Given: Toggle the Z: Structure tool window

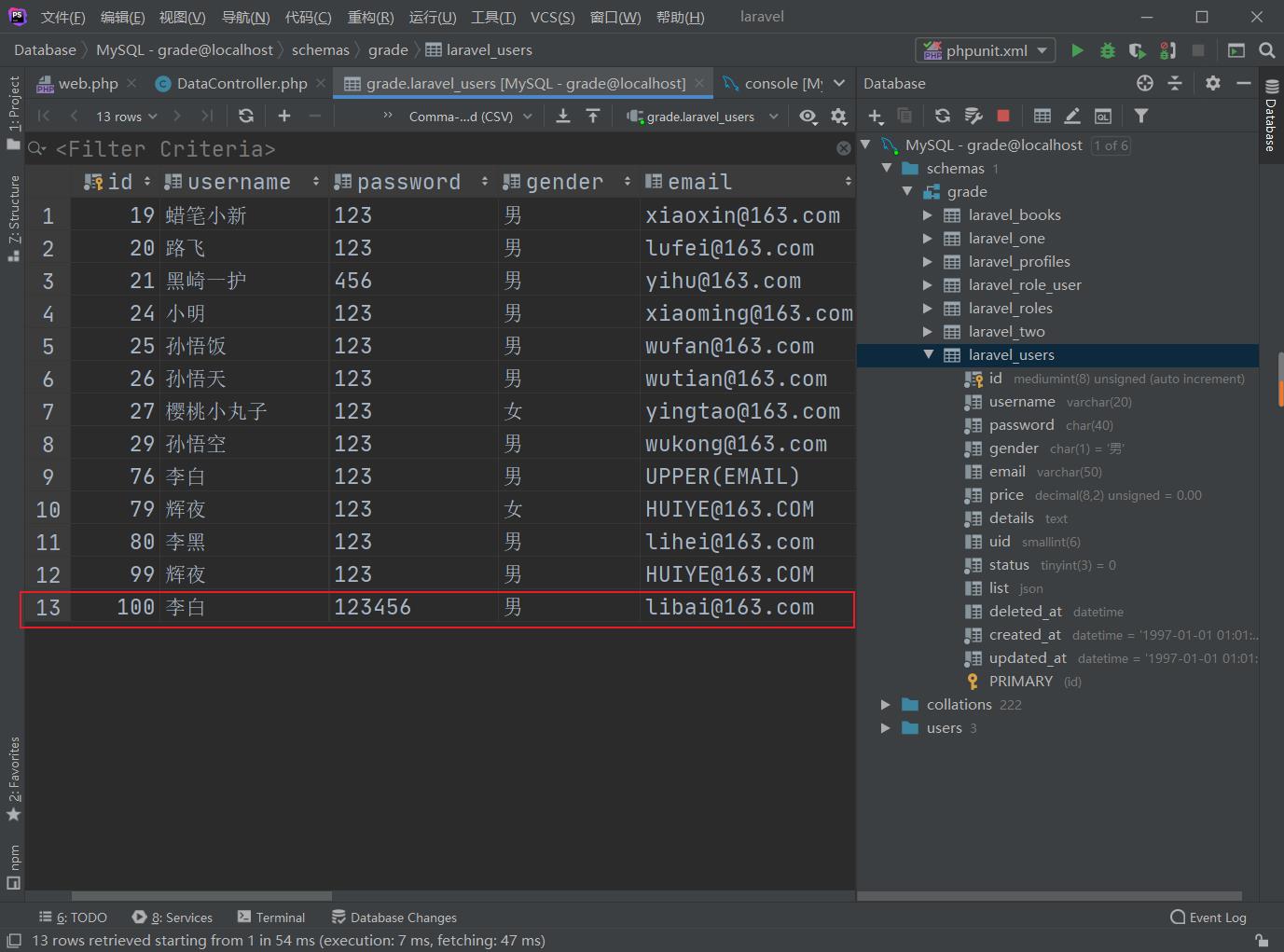Looking at the screenshot, I should point(13,218).
